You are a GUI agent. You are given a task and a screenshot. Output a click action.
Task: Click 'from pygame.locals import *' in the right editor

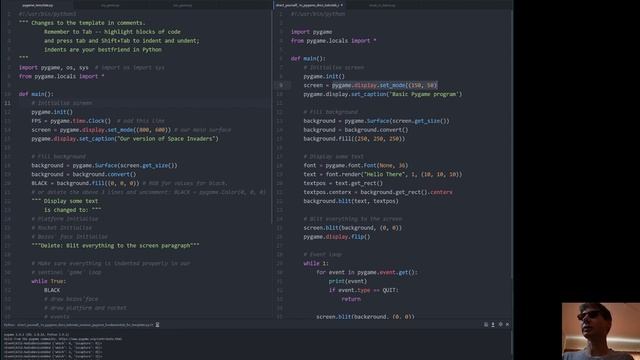333,41
